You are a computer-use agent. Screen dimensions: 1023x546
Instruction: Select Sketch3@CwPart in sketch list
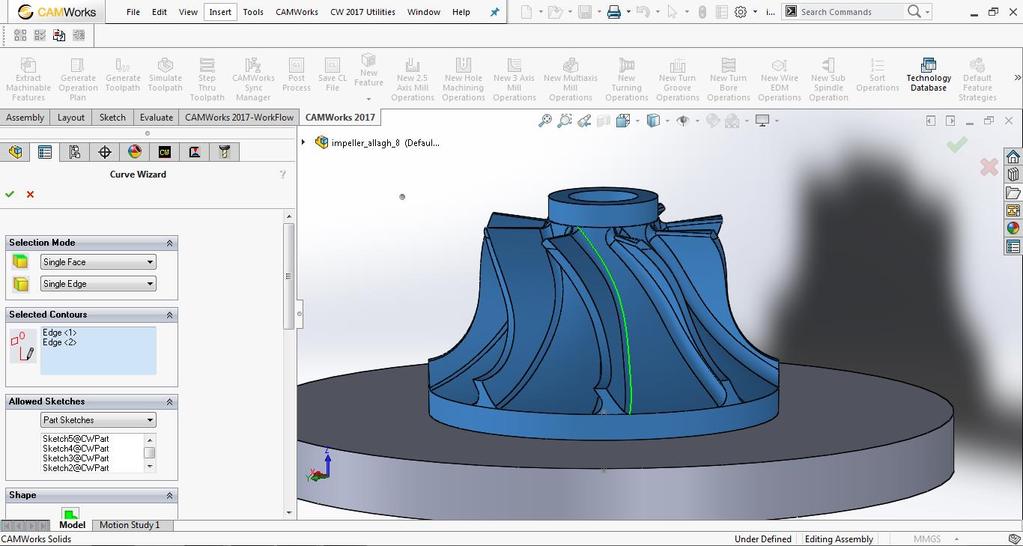click(x=76, y=459)
